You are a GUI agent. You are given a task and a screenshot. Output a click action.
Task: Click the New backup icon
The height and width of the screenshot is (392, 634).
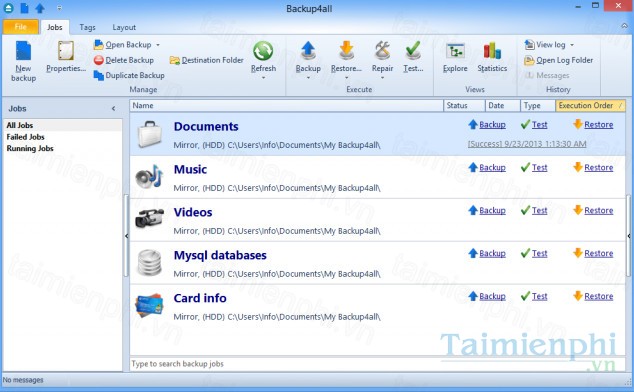(x=23, y=51)
